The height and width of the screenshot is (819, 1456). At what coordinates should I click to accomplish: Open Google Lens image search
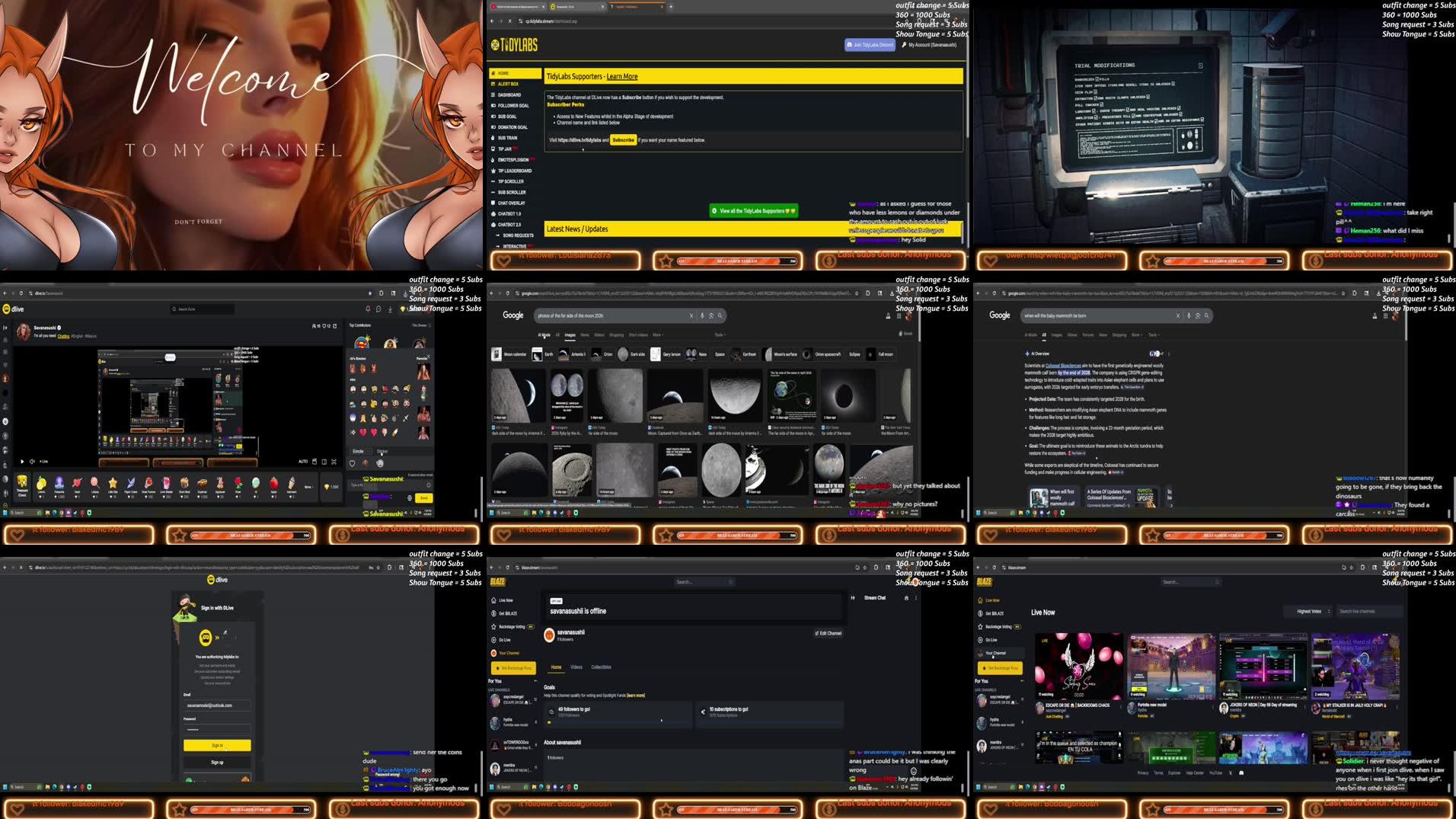pyautogui.click(x=711, y=315)
